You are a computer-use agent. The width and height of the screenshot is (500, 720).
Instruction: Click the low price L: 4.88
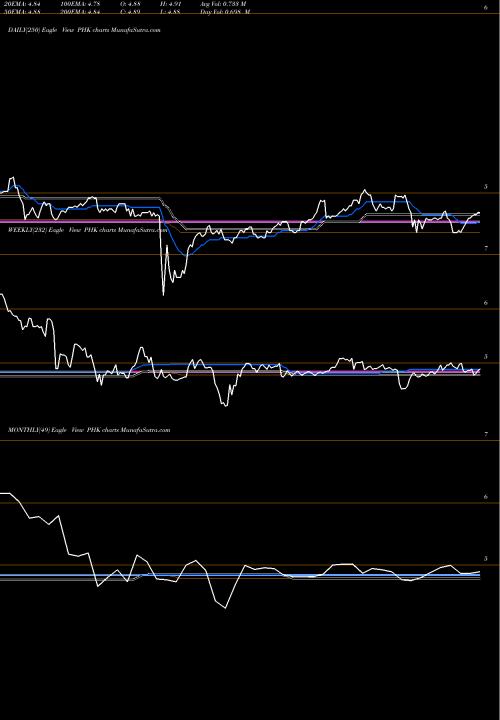(171, 12)
